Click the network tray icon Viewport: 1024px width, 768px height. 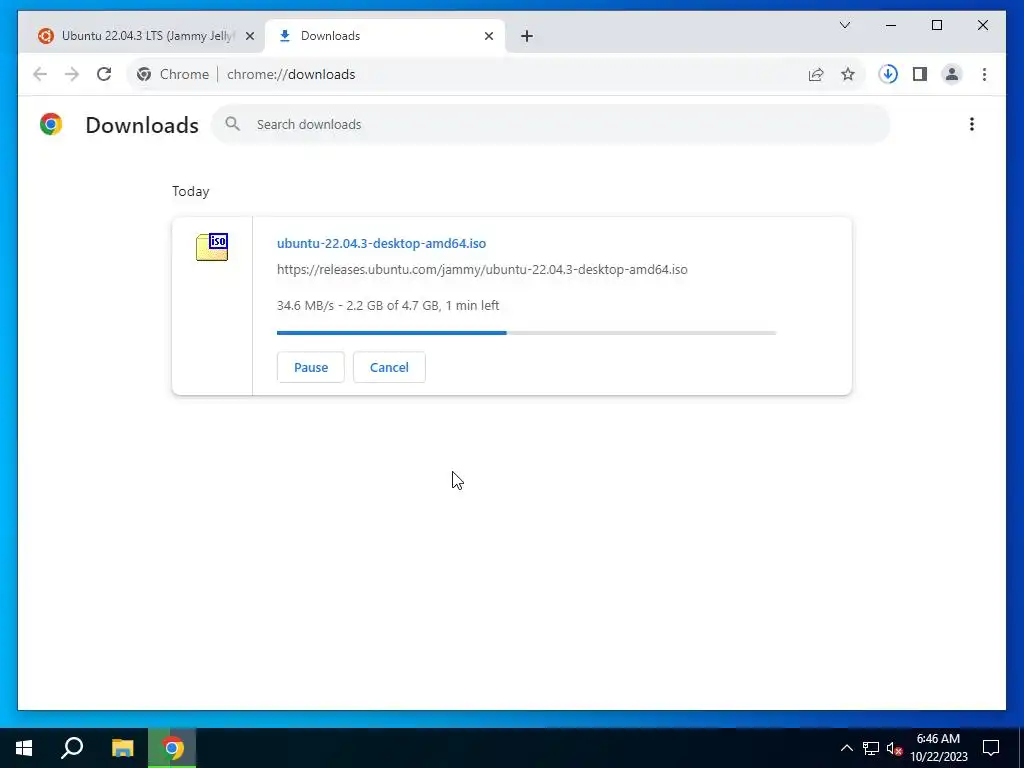click(871, 748)
